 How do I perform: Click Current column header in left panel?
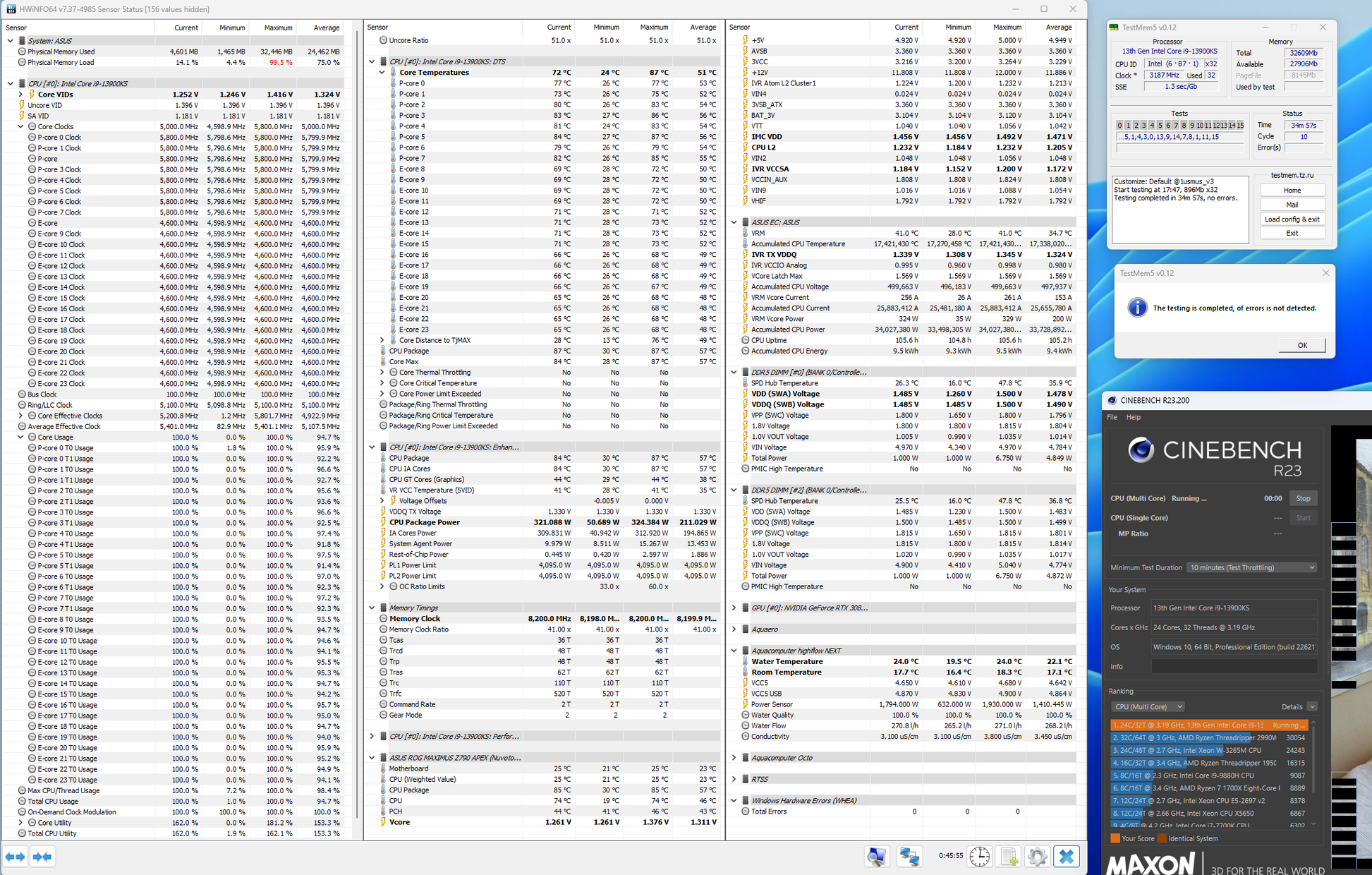pyautogui.click(x=186, y=28)
